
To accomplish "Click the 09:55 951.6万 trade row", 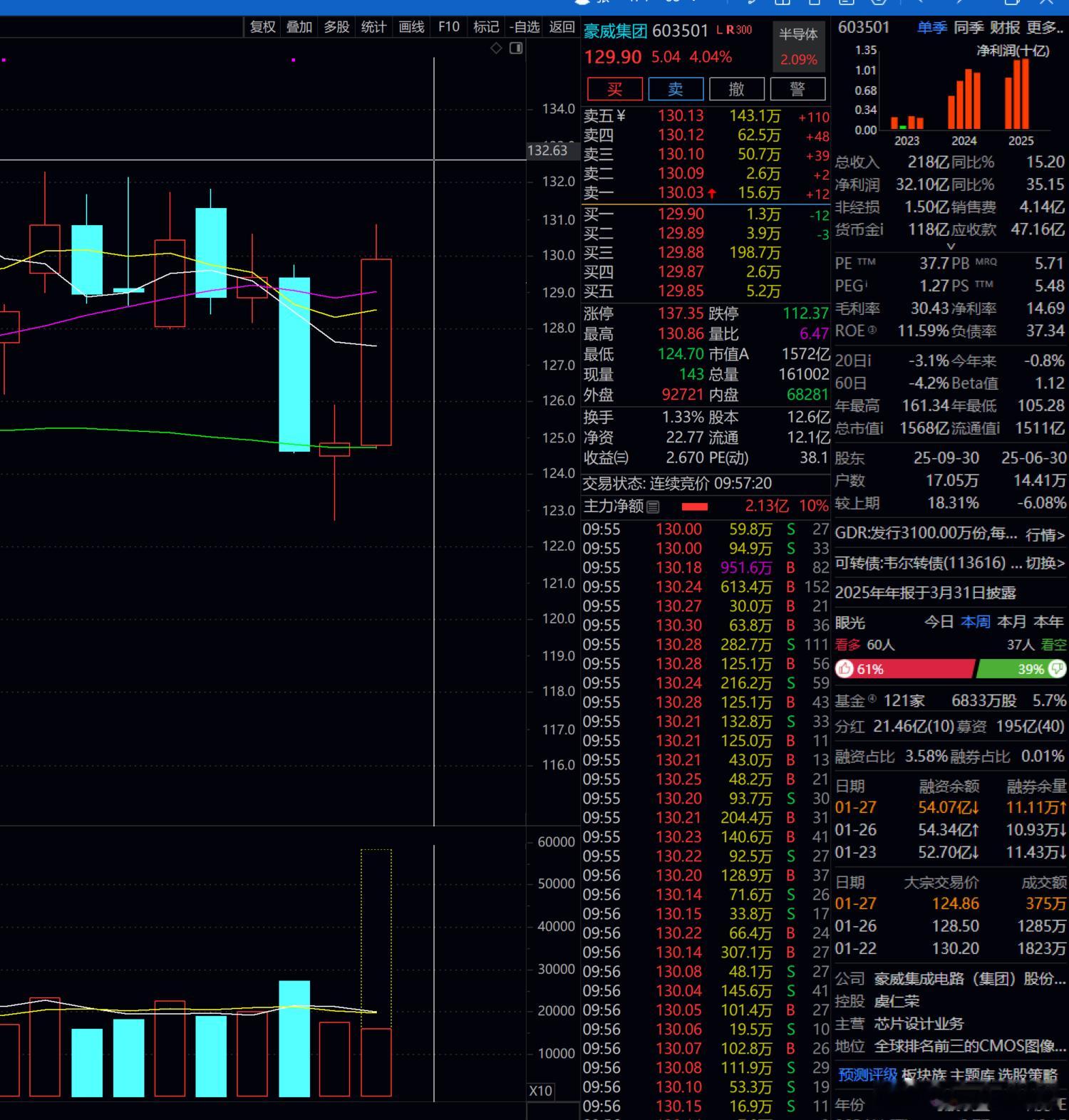I will (706, 568).
